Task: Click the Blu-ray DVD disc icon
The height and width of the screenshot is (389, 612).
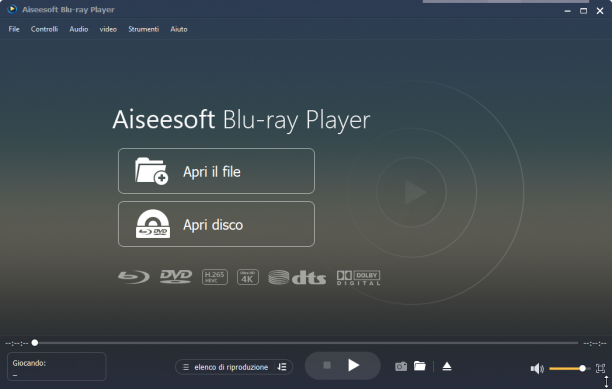Action: click(153, 224)
